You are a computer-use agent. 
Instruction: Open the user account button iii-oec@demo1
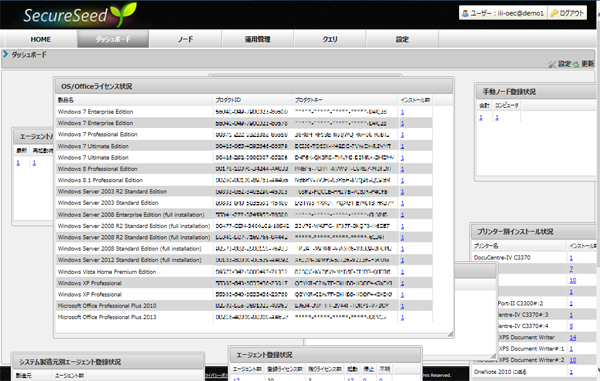[x=503, y=13]
